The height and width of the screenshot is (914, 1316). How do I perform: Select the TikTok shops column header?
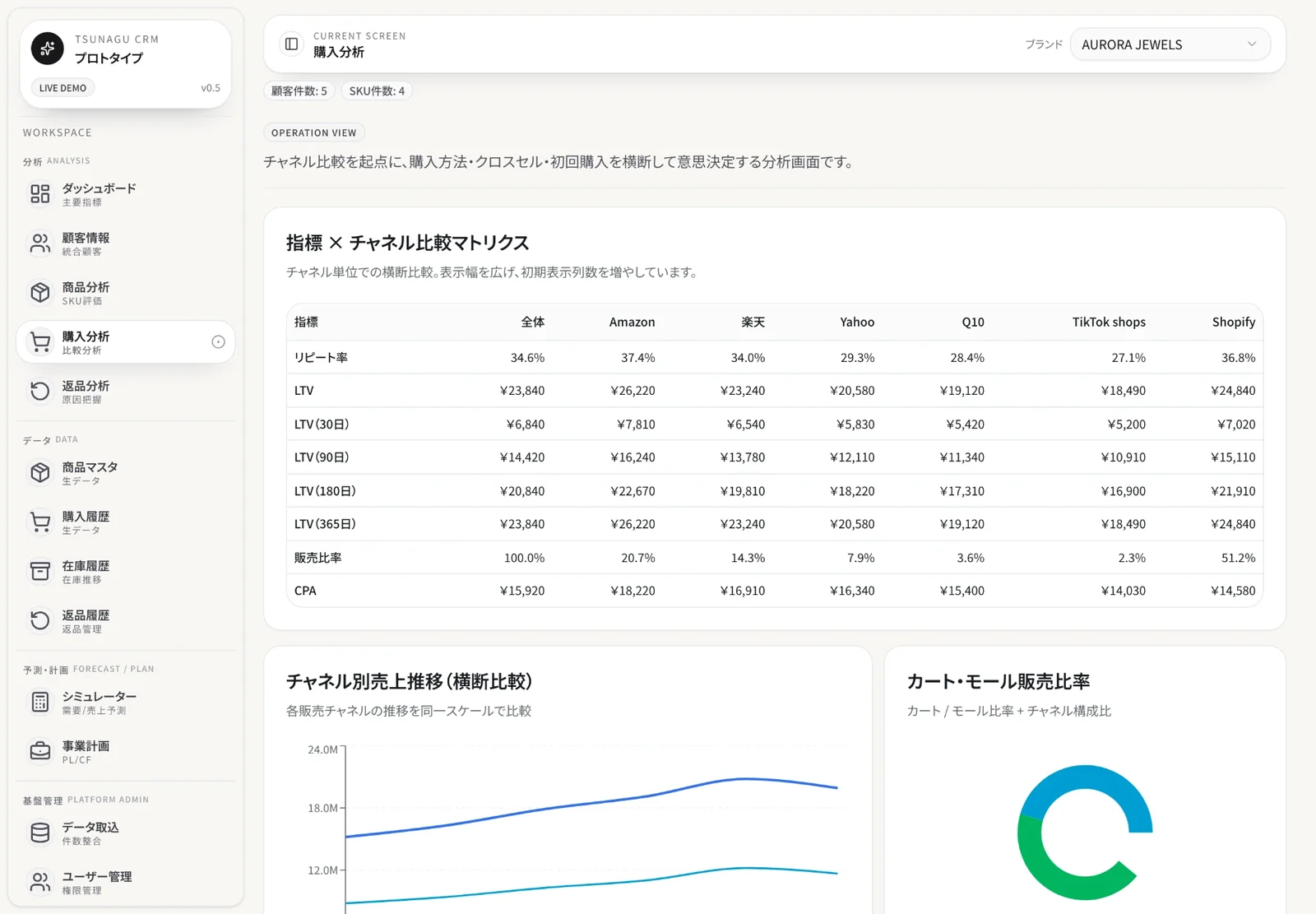click(x=1109, y=322)
